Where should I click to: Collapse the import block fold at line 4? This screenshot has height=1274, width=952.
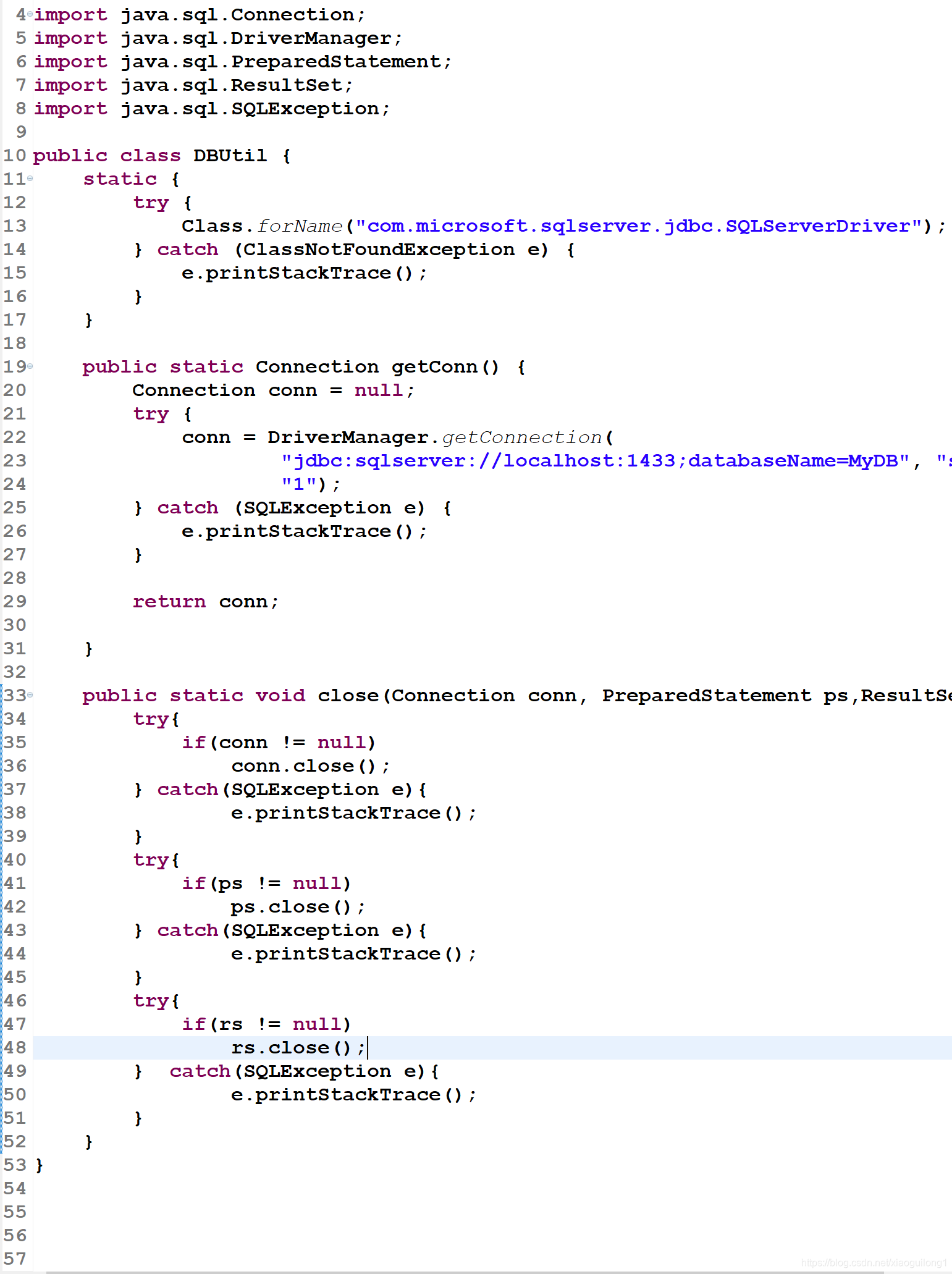click(30, 14)
